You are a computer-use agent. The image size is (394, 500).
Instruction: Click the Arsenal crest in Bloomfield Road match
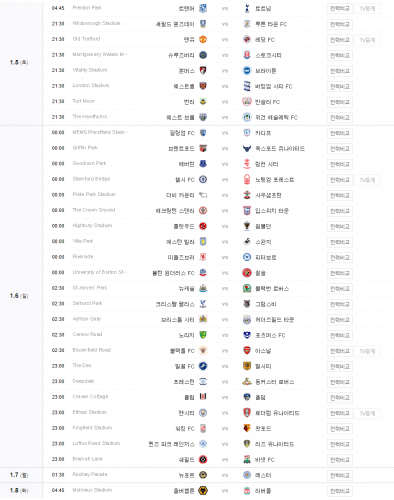click(x=247, y=351)
